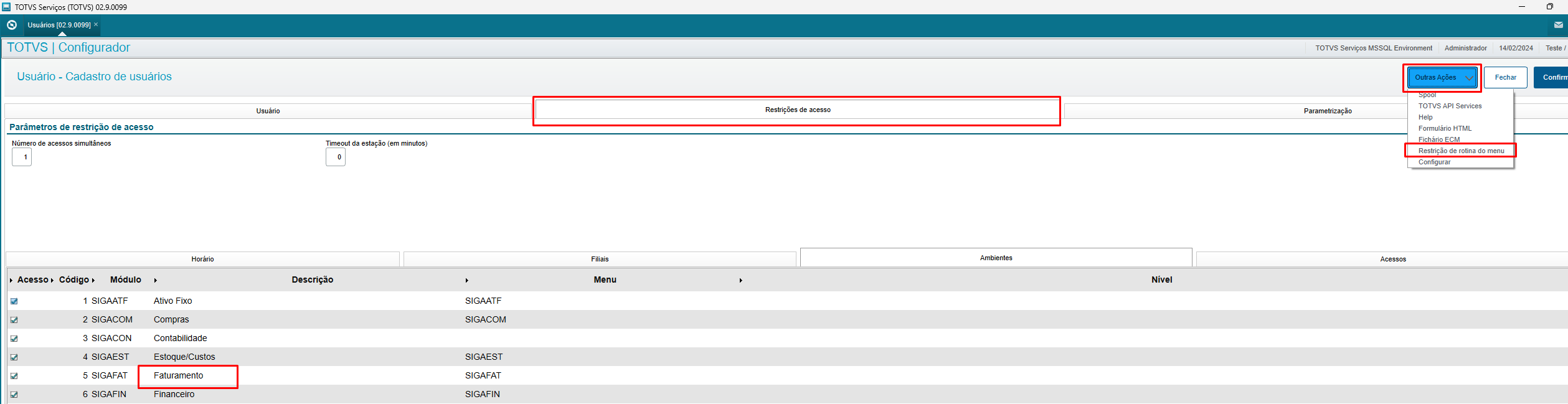Click the TOTVS Serviços title bar icon
1568x404 pixels.
pos(6,7)
